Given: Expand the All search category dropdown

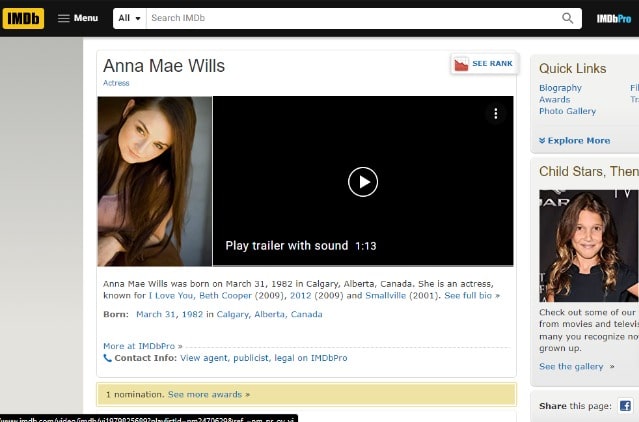Looking at the screenshot, I should pos(129,18).
